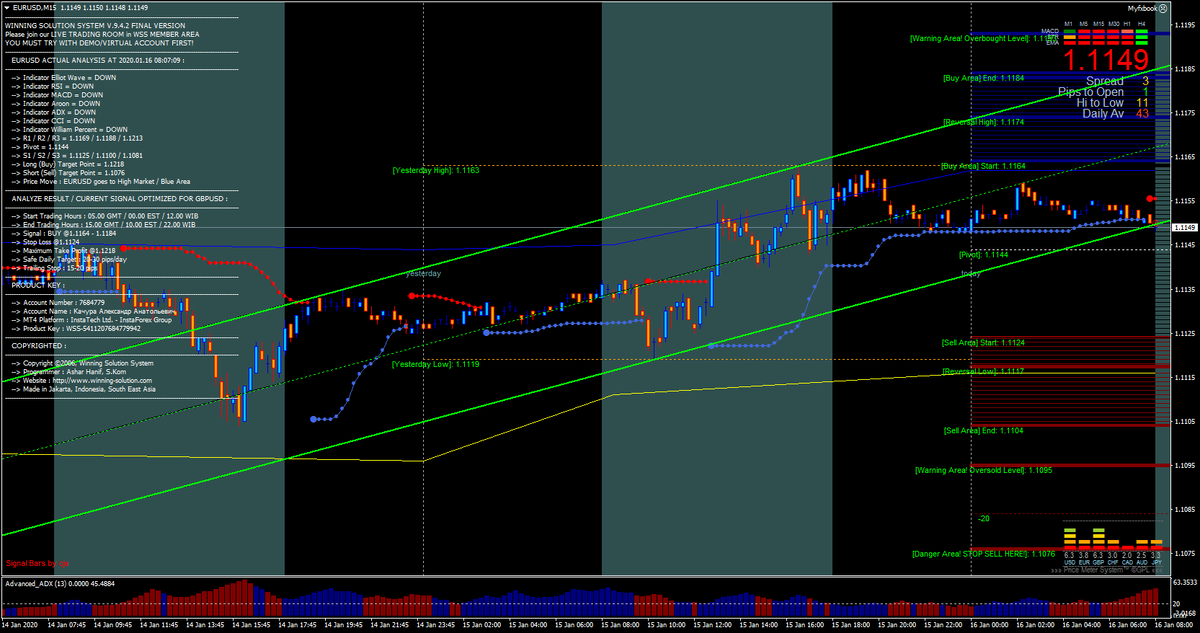Image resolution: width=1200 pixels, height=633 pixels.
Task: Click the green H4 MACD signal block
Action: (x=1142, y=32)
